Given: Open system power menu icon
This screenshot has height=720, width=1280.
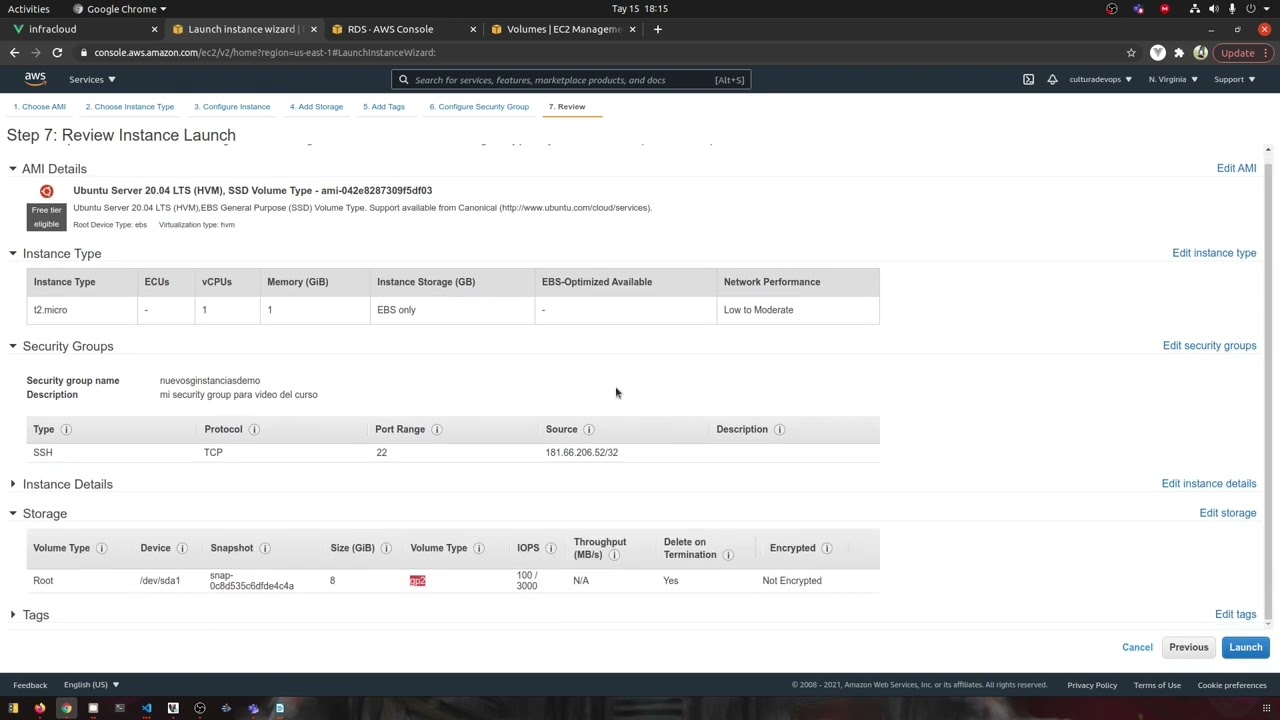Looking at the screenshot, I should click(x=1250, y=9).
